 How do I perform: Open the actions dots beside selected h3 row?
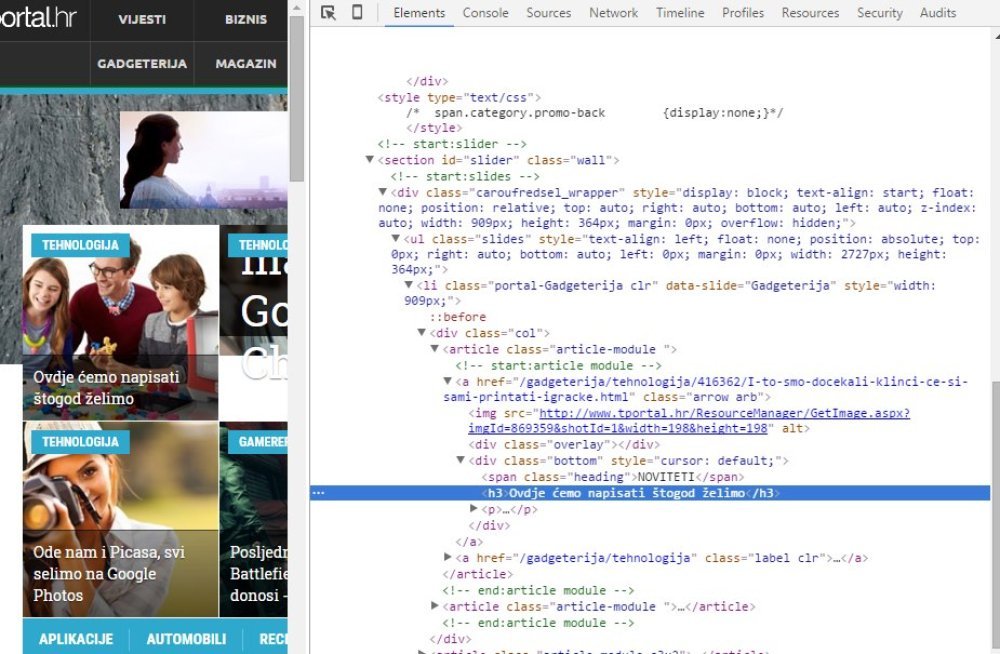(318, 493)
